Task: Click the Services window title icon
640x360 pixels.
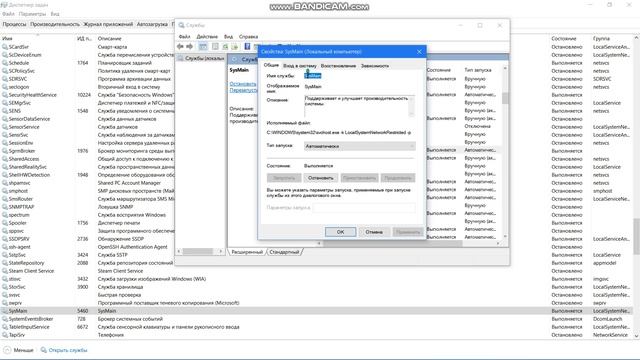Action: click(x=181, y=25)
